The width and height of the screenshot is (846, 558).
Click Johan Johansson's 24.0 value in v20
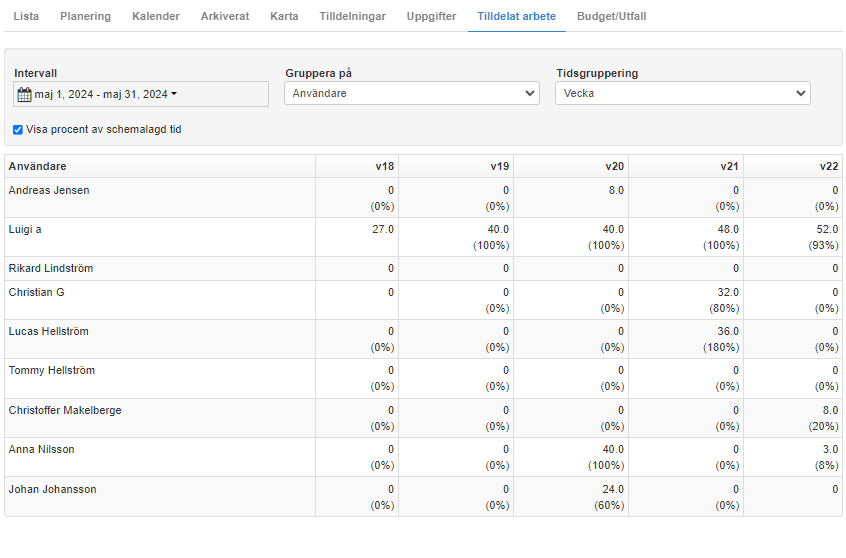[613, 489]
